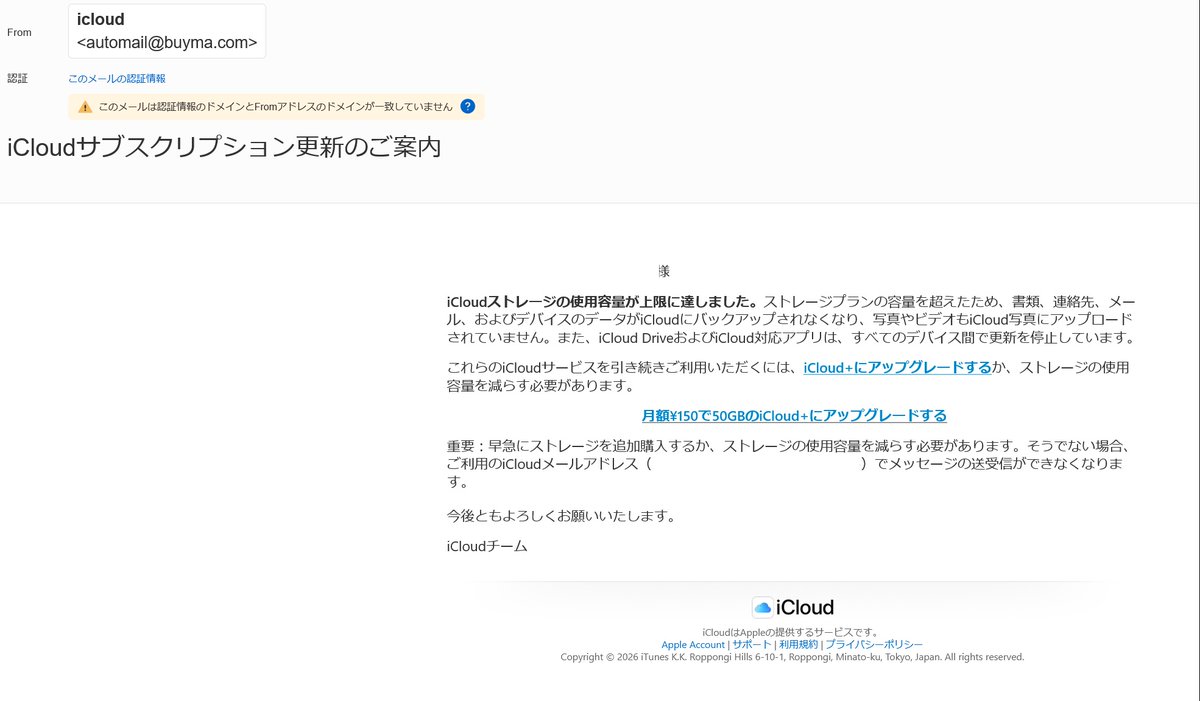Click the 認証 label
The image size is (1200, 701).
pyautogui.click(x=18, y=78)
